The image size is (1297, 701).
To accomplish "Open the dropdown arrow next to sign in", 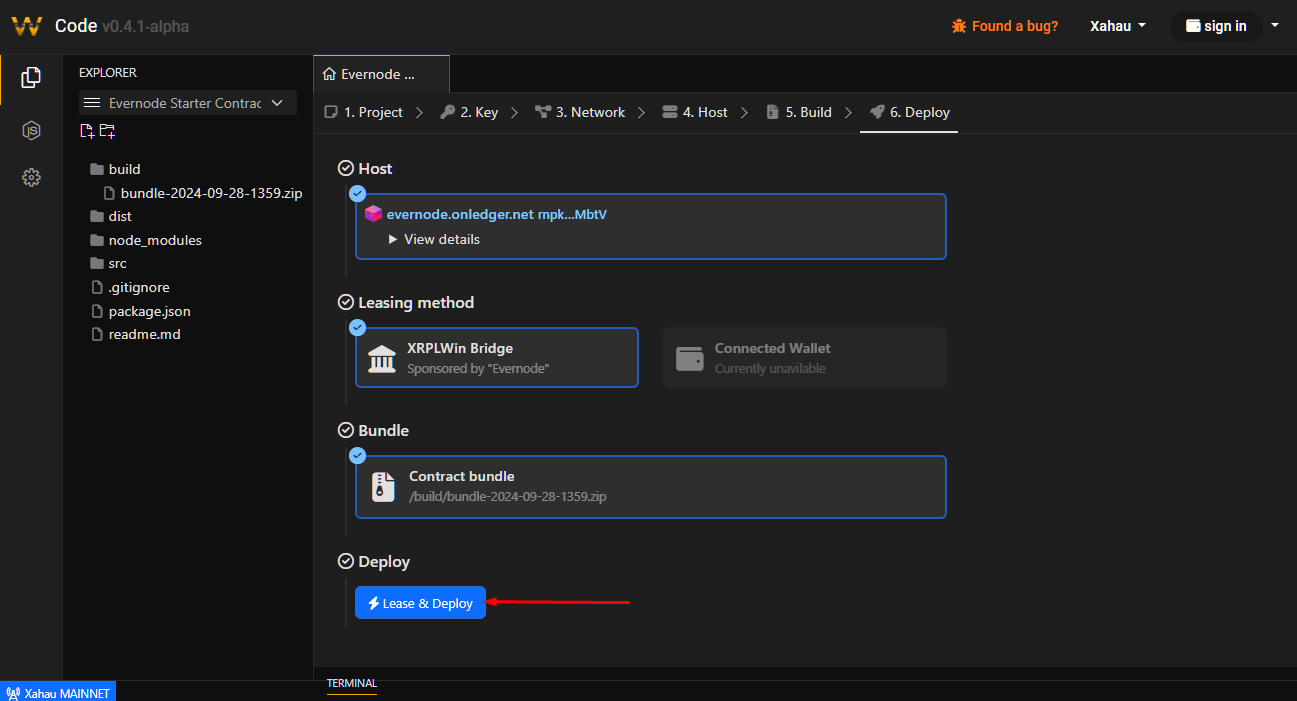I will (x=1274, y=25).
